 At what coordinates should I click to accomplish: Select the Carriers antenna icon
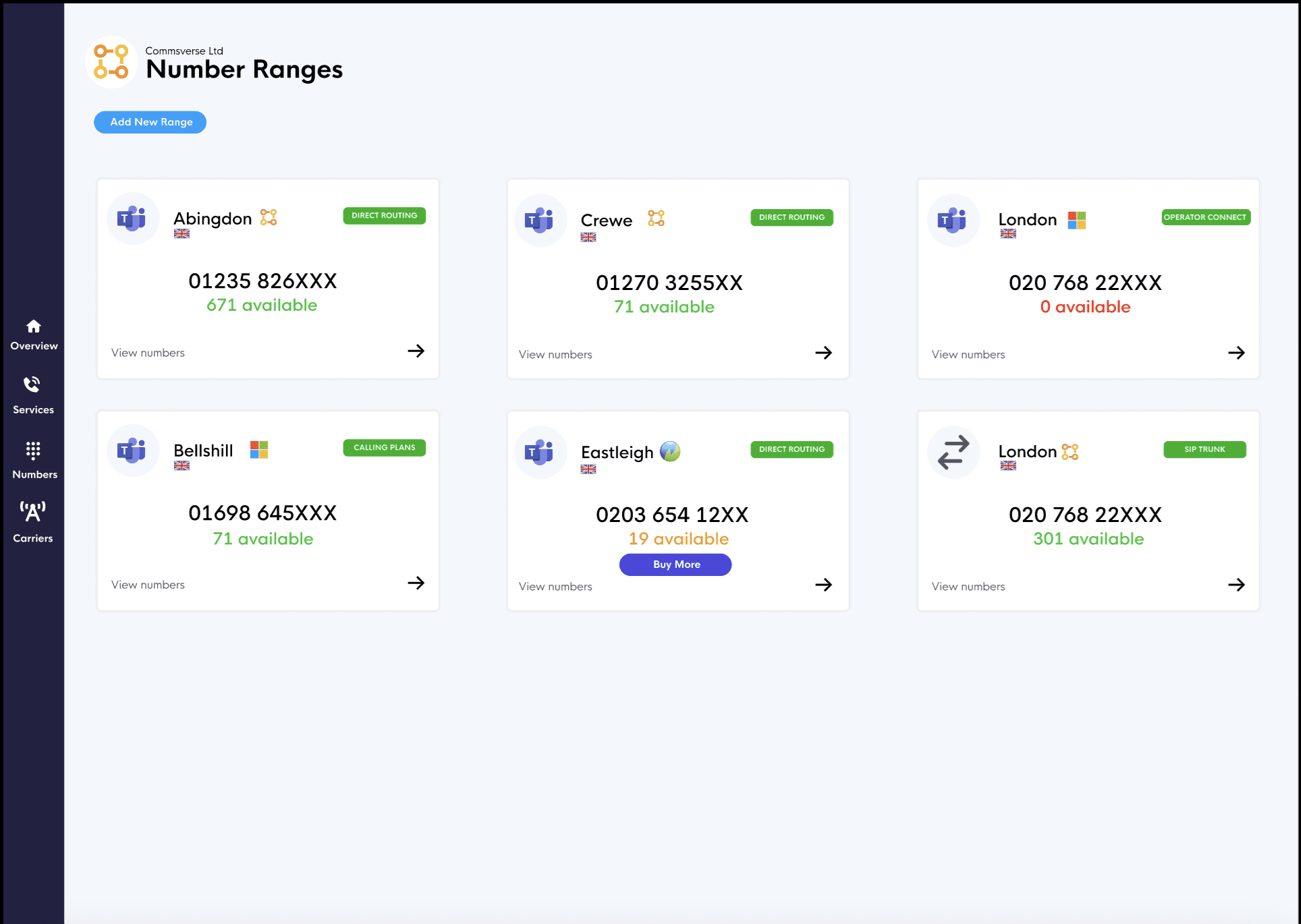click(33, 515)
